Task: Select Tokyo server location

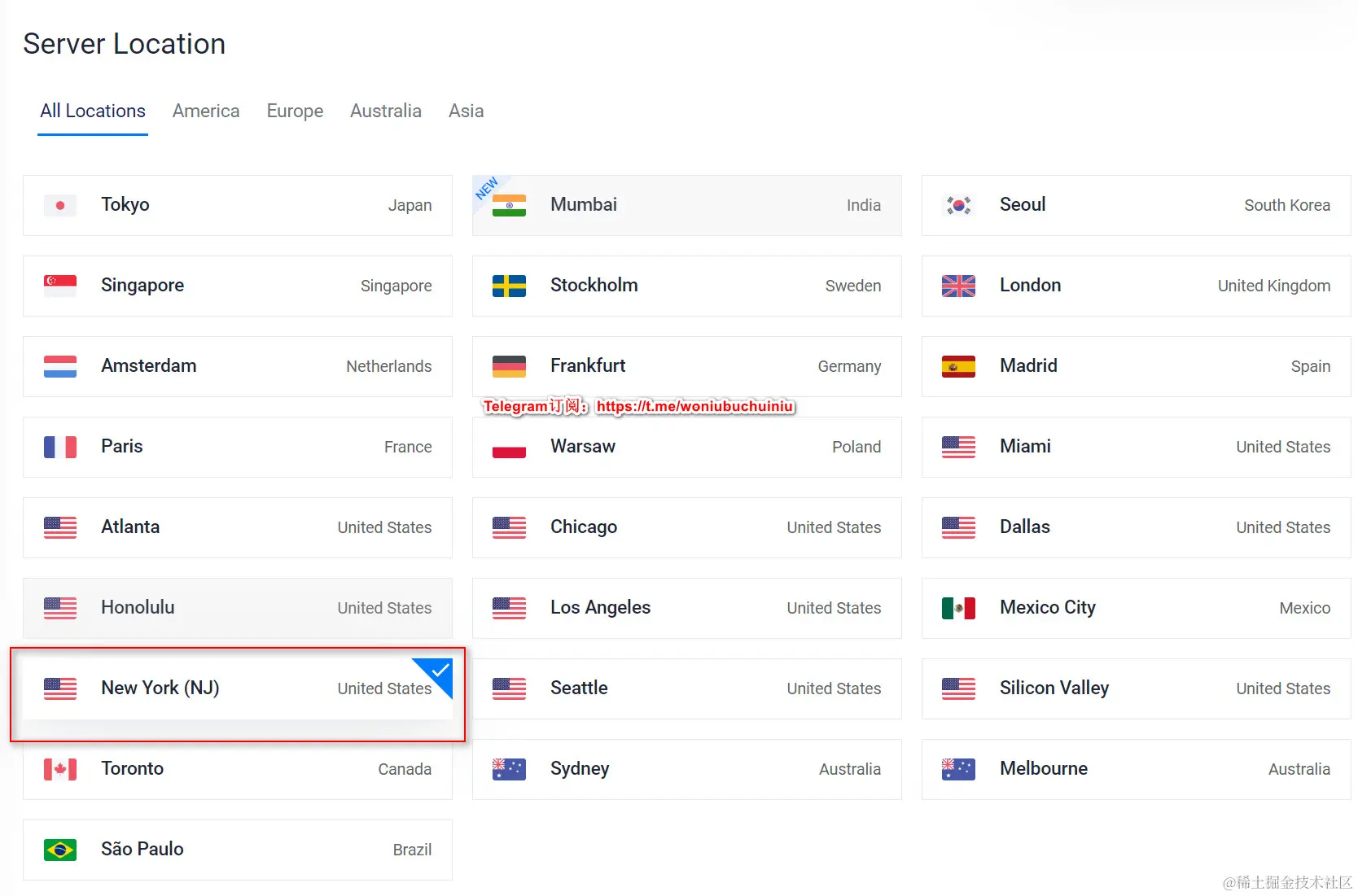Action: click(x=238, y=205)
